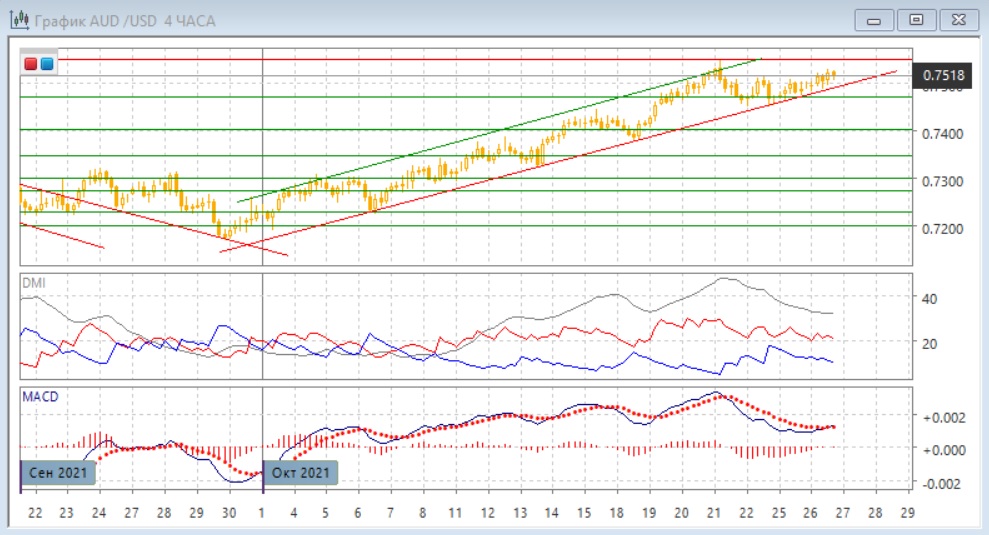Click the DMI scale value 40
The image size is (989, 535).
pyautogui.click(x=927, y=299)
